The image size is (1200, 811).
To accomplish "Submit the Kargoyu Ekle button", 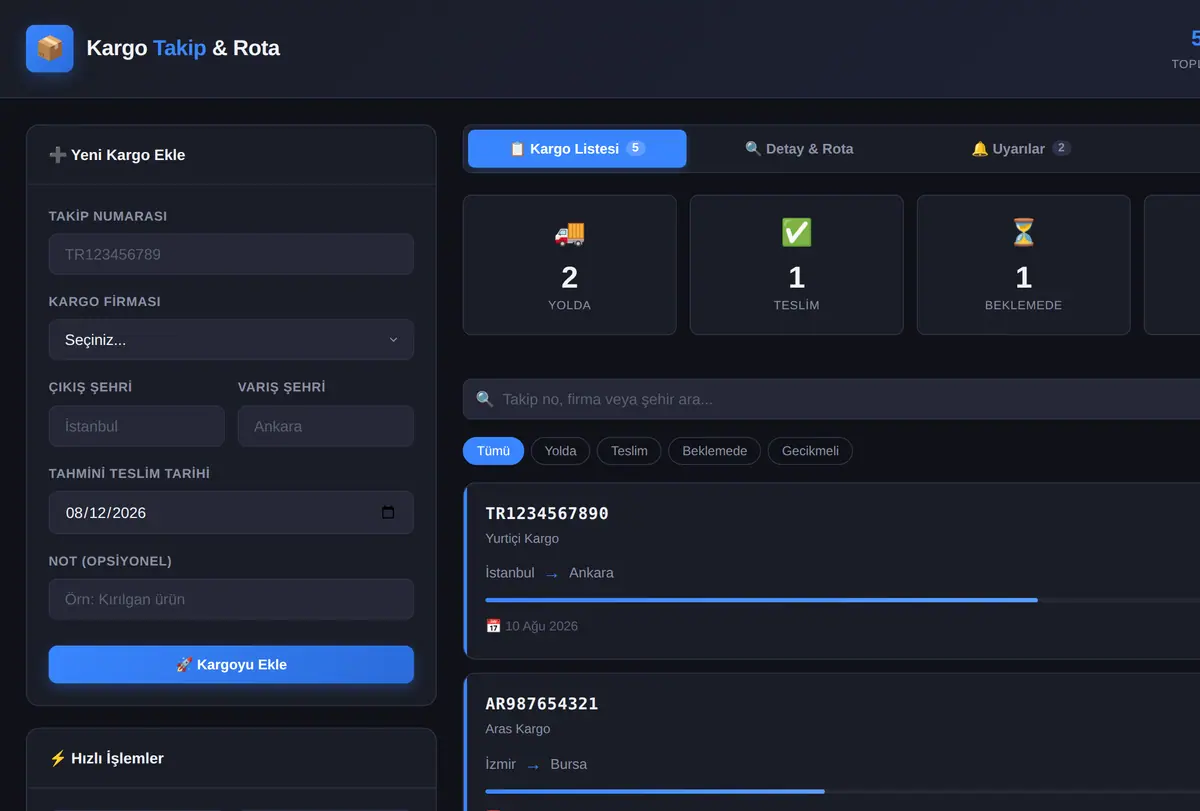I will pos(231,664).
